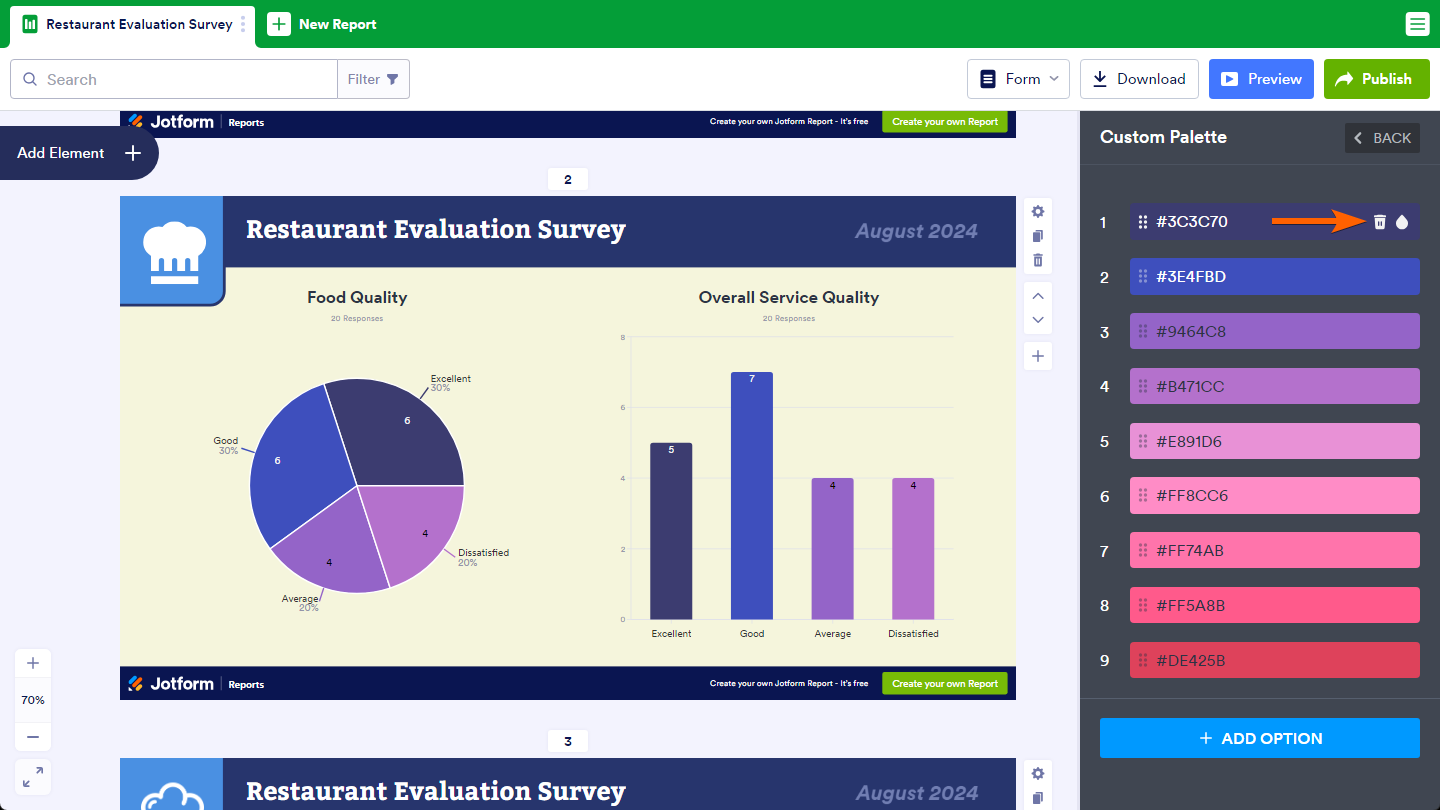The image size is (1440, 810).
Task: Open the hamburger menu at top right
Action: coord(1417,24)
